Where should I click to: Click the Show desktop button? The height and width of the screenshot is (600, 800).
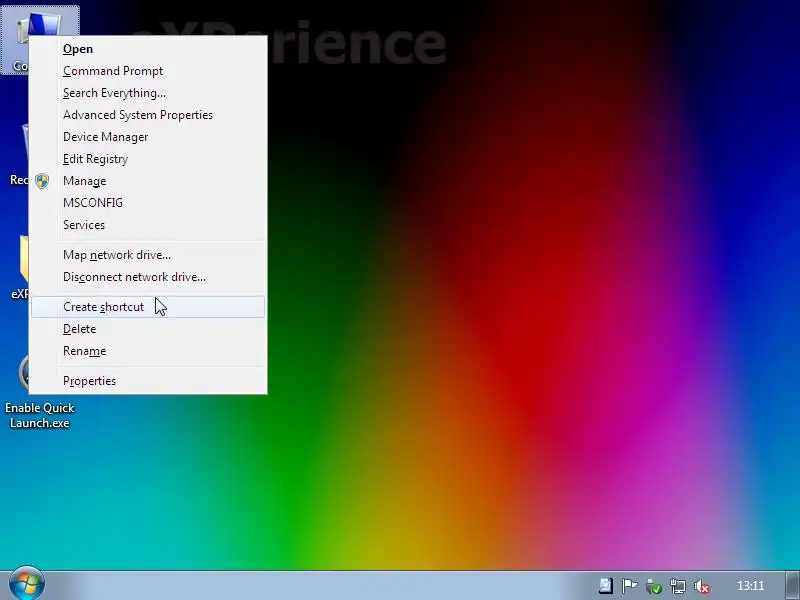[792, 585]
